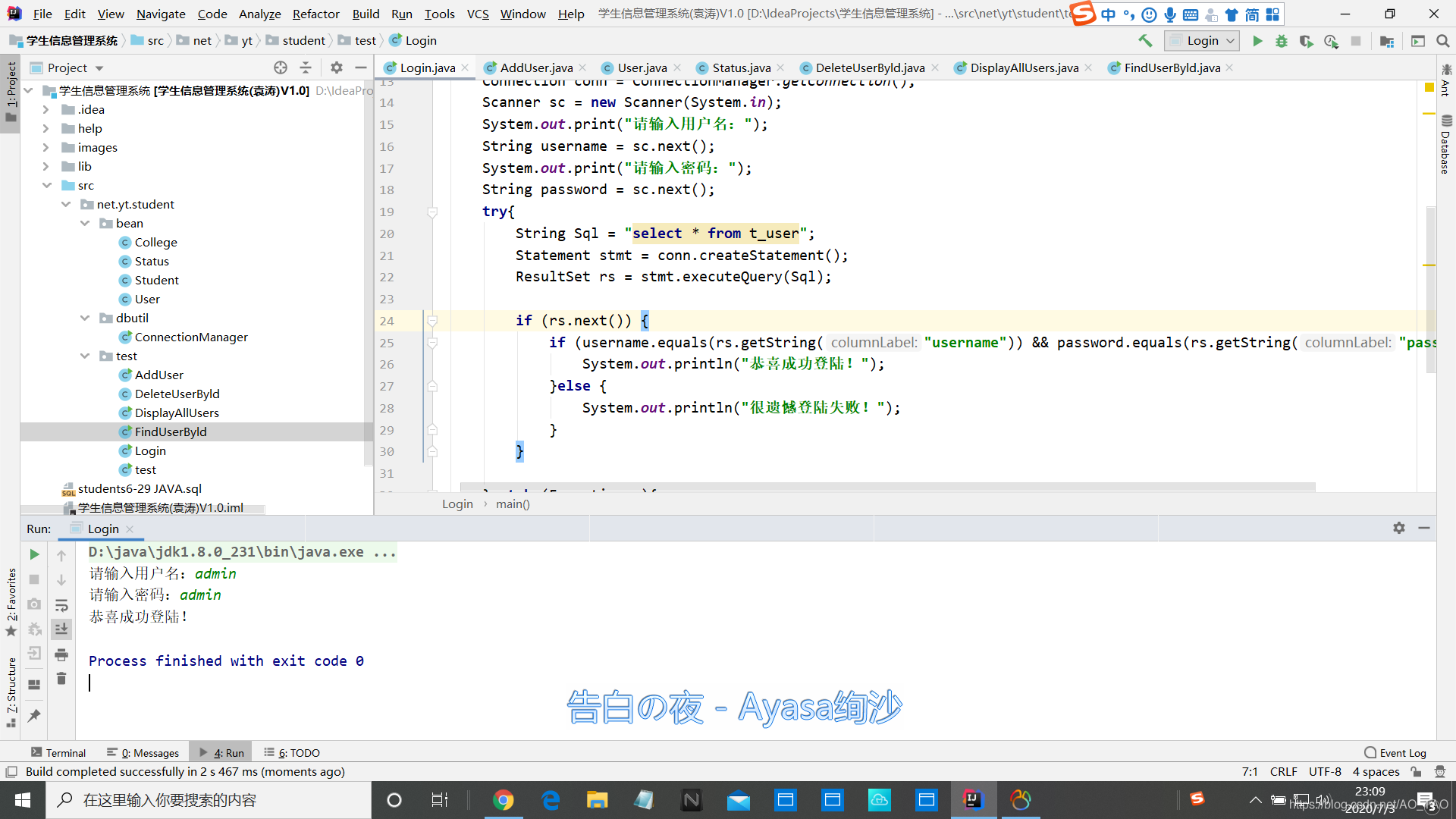This screenshot has height=819, width=1456.
Task: Open the profiler run icon in the toolbar
Action: pos(1331,41)
